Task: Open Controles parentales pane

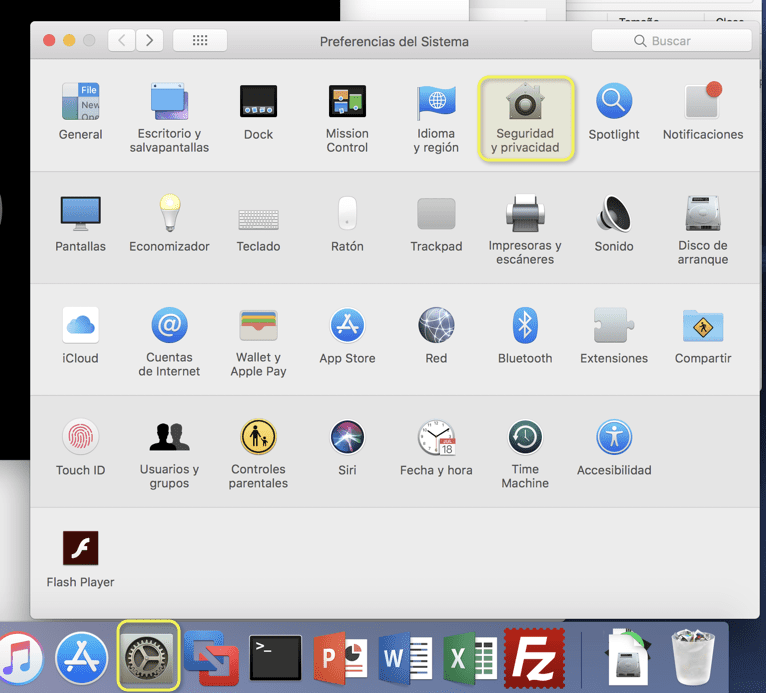Action: (258, 453)
